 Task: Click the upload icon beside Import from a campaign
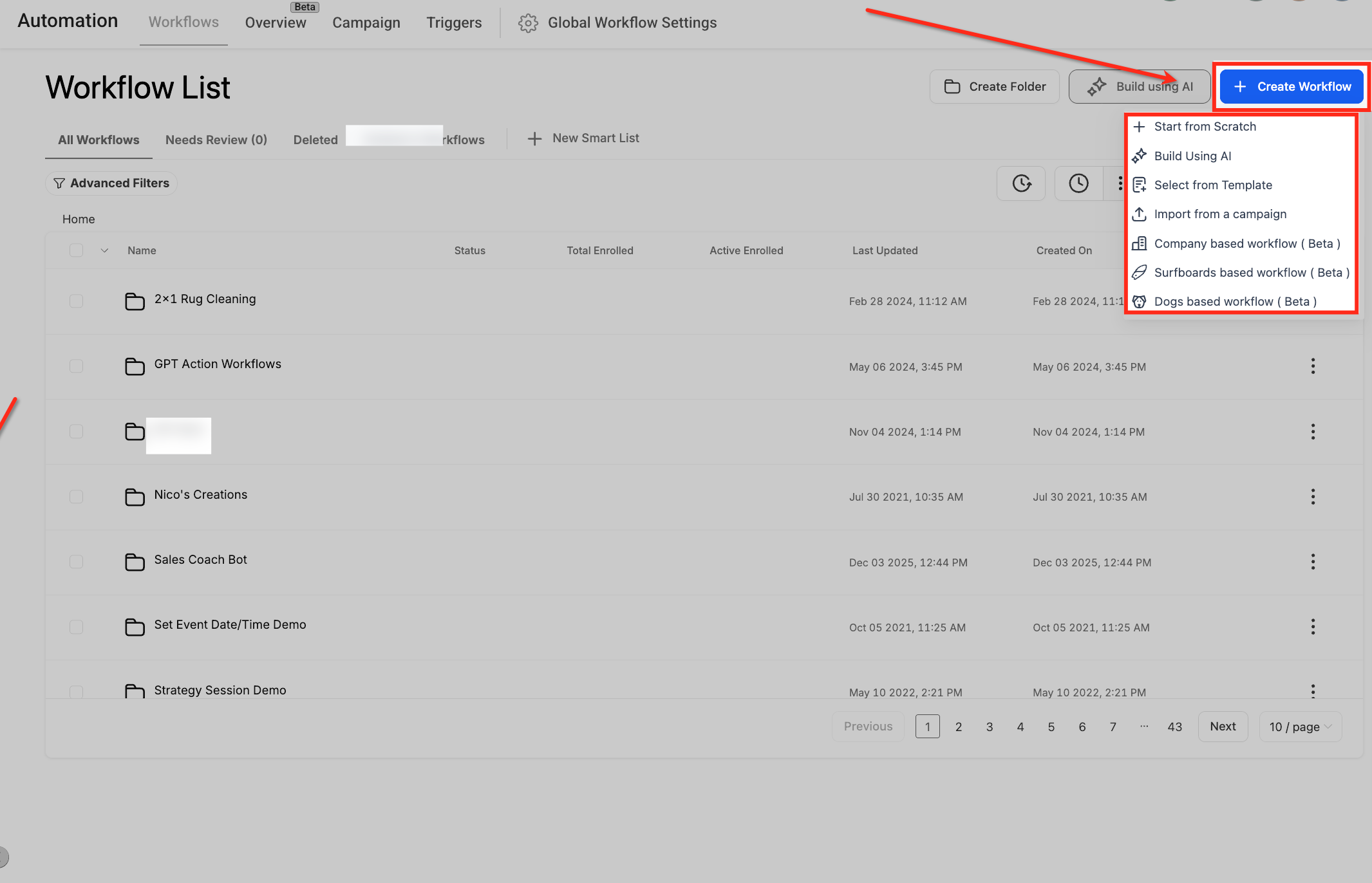(1139, 214)
